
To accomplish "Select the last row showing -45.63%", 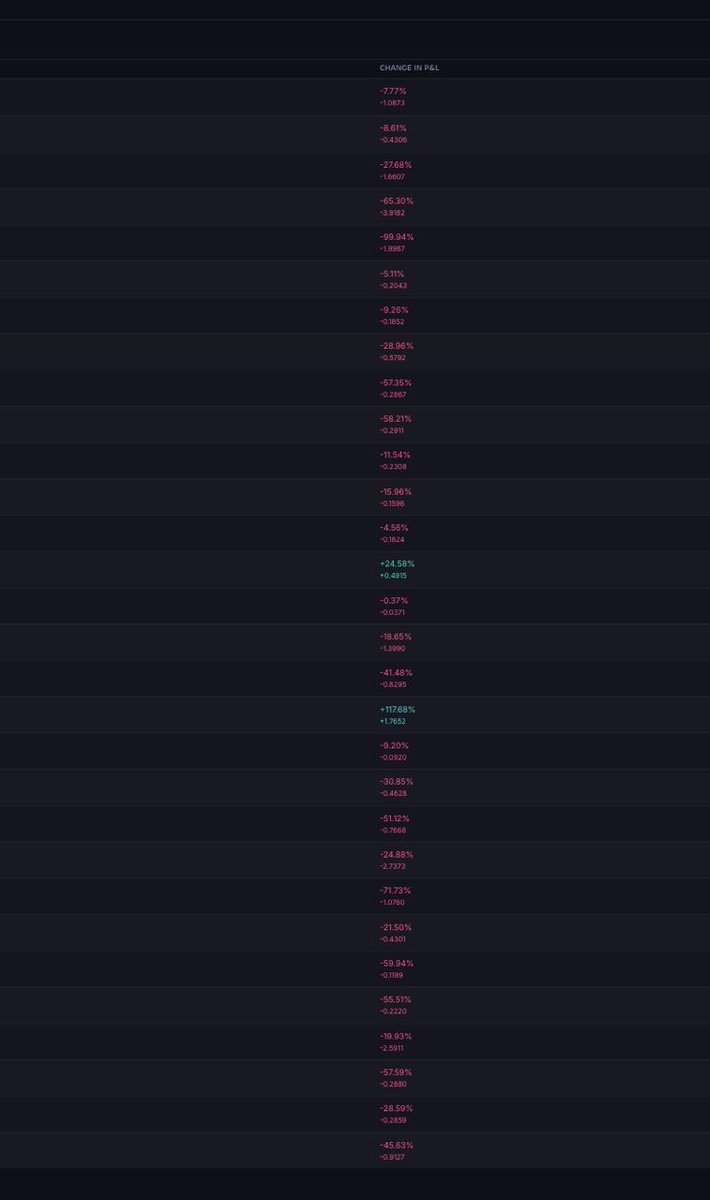I will 355,1151.
